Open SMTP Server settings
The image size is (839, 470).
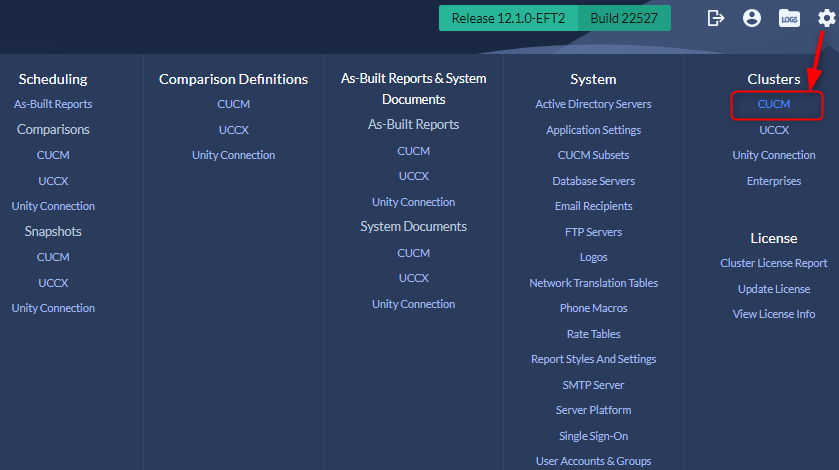tap(593, 385)
